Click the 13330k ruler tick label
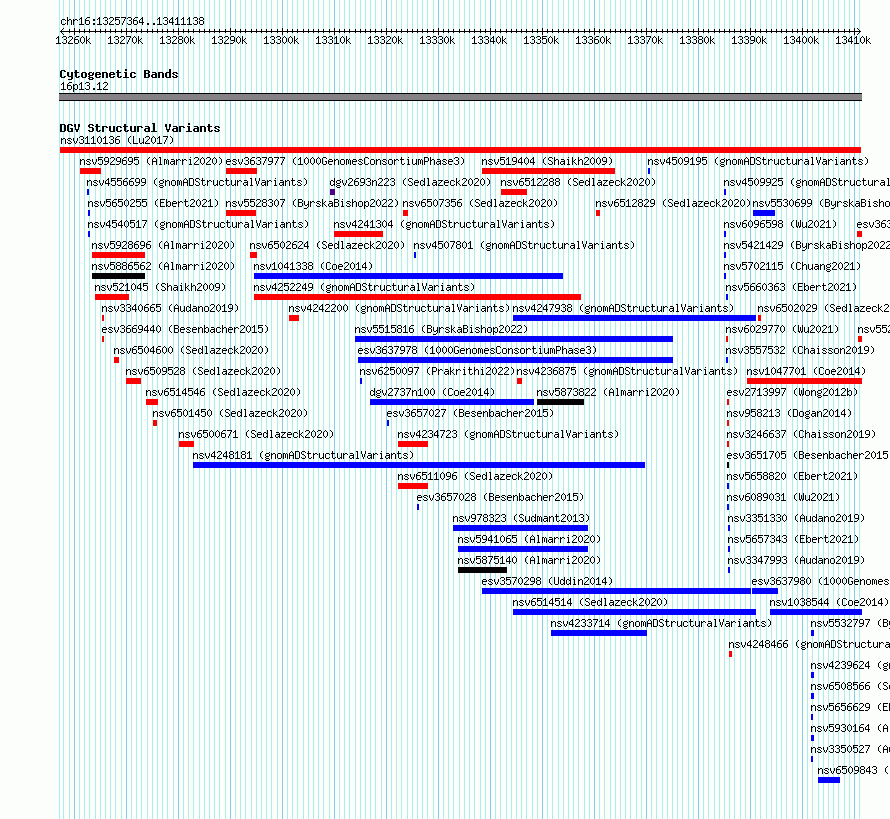 [437, 40]
